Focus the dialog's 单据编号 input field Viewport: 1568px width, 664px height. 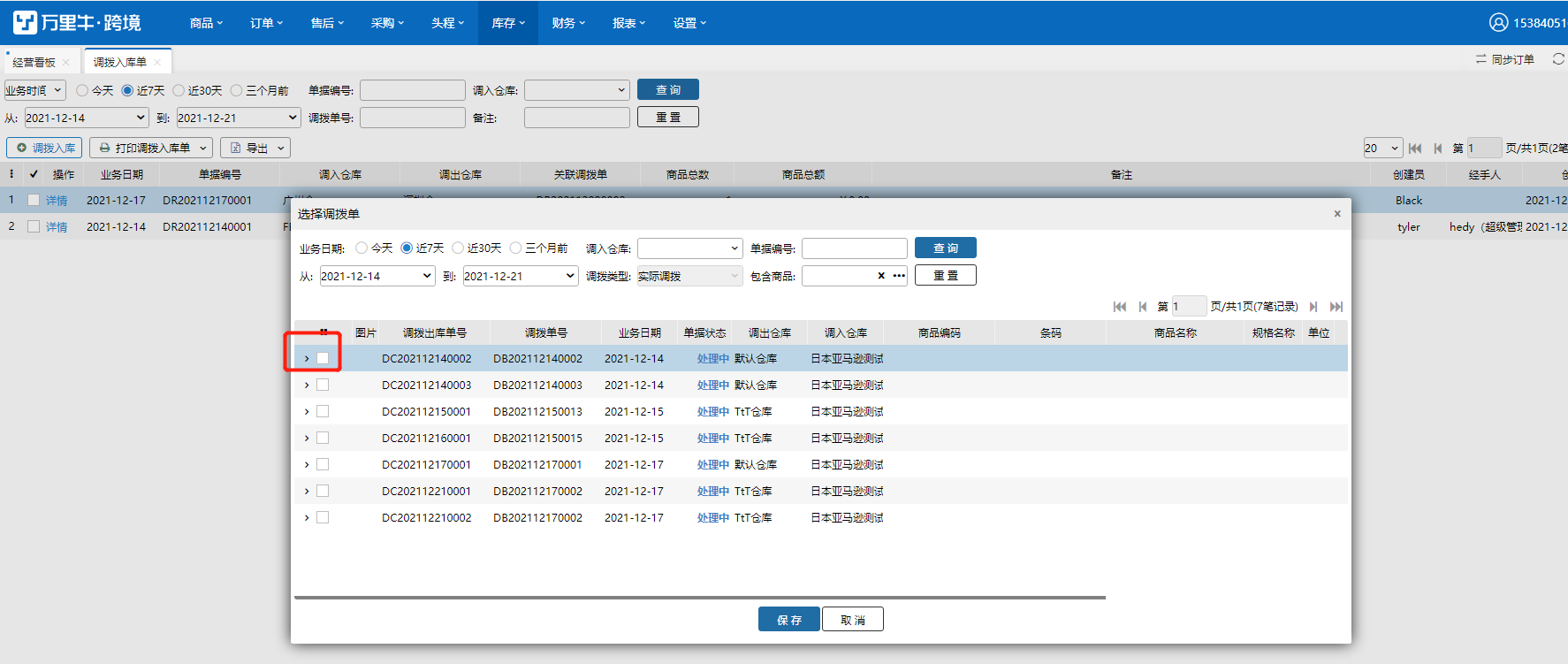pyautogui.click(x=855, y=248)
